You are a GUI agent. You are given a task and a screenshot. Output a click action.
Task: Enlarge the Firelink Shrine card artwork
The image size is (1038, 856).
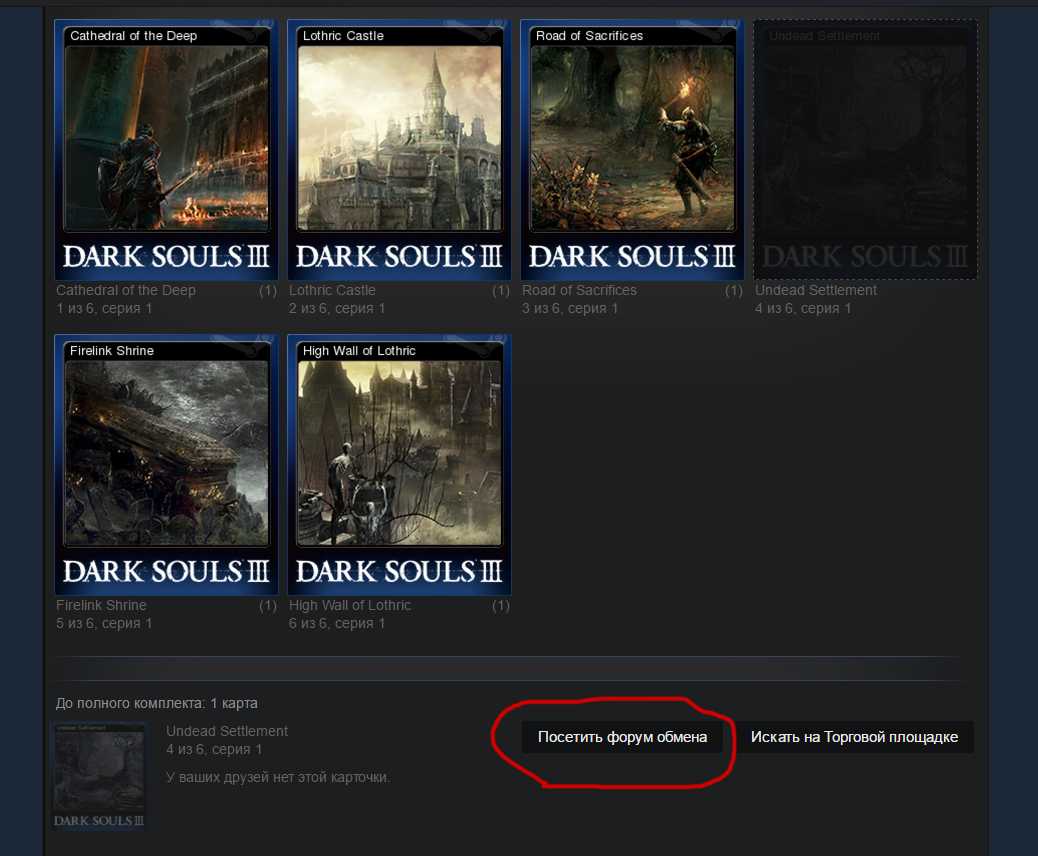[x=166, y=453]
